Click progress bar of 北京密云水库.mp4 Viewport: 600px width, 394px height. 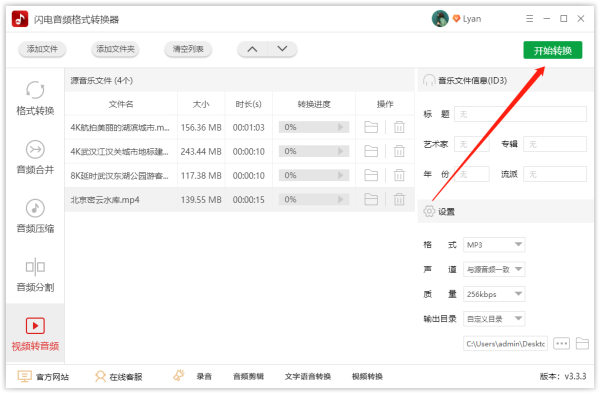click(314, 199)
